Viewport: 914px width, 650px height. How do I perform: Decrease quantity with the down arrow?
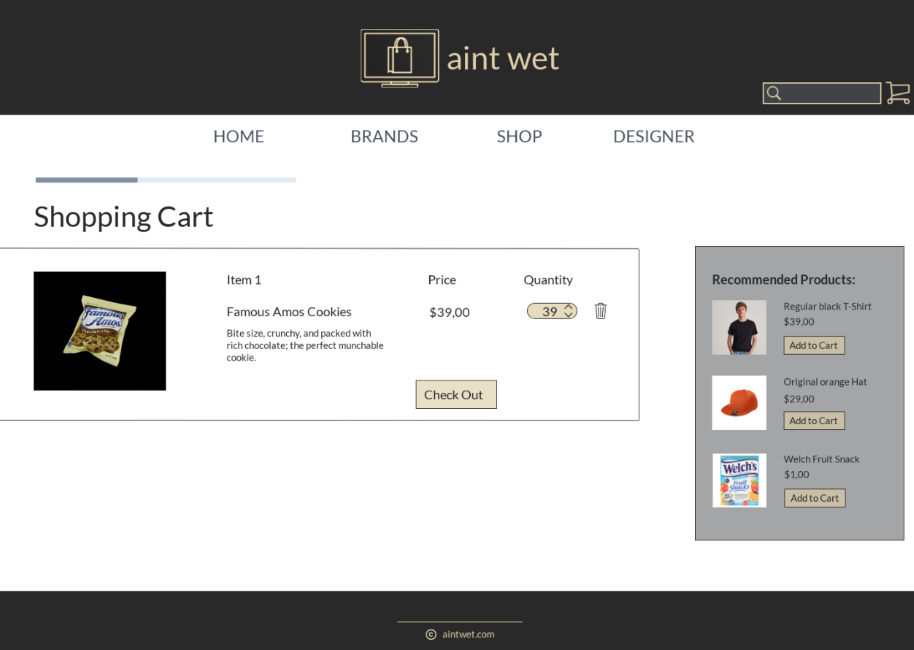(x=569, y=315)
